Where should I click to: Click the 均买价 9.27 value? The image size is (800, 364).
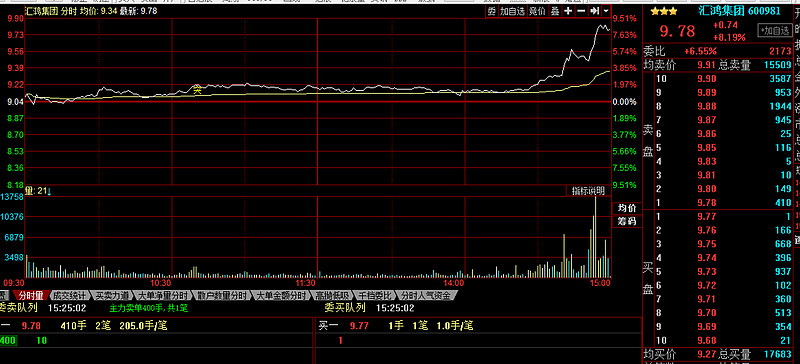point(707,354)
